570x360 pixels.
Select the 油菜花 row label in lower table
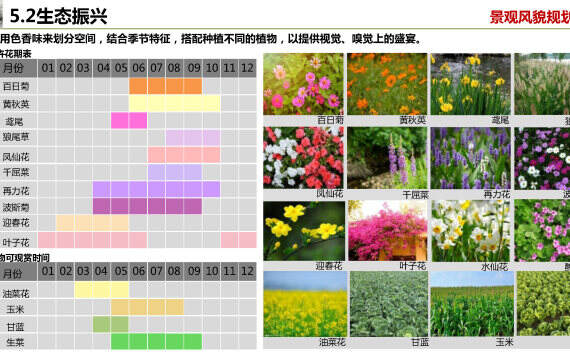[x=16, y=293]
